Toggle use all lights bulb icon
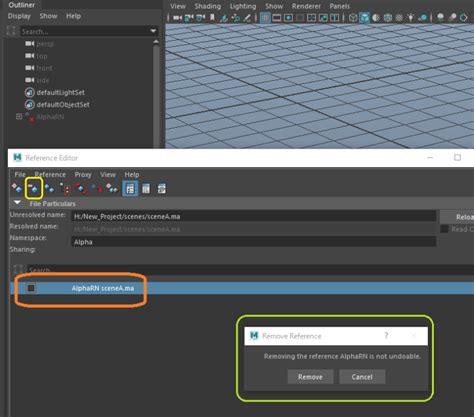This screenshot has width=474, height=417. pyautogui.click(x=410, y=17)
